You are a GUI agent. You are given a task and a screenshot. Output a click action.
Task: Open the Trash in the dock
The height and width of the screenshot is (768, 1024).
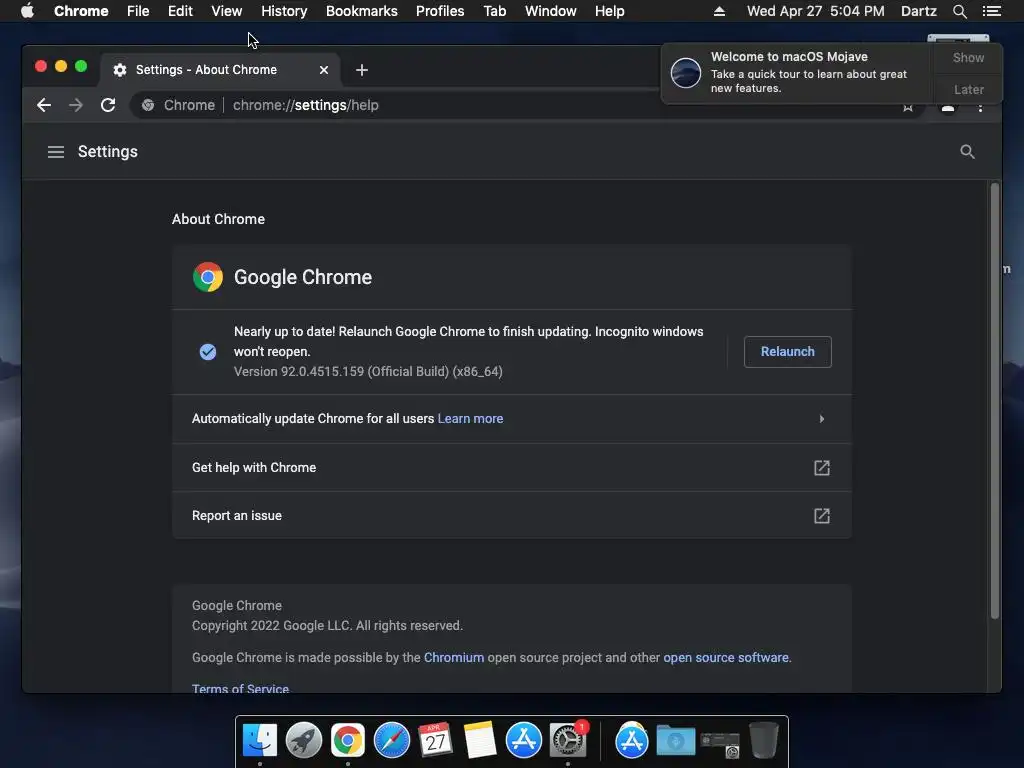tap(763, 741)
